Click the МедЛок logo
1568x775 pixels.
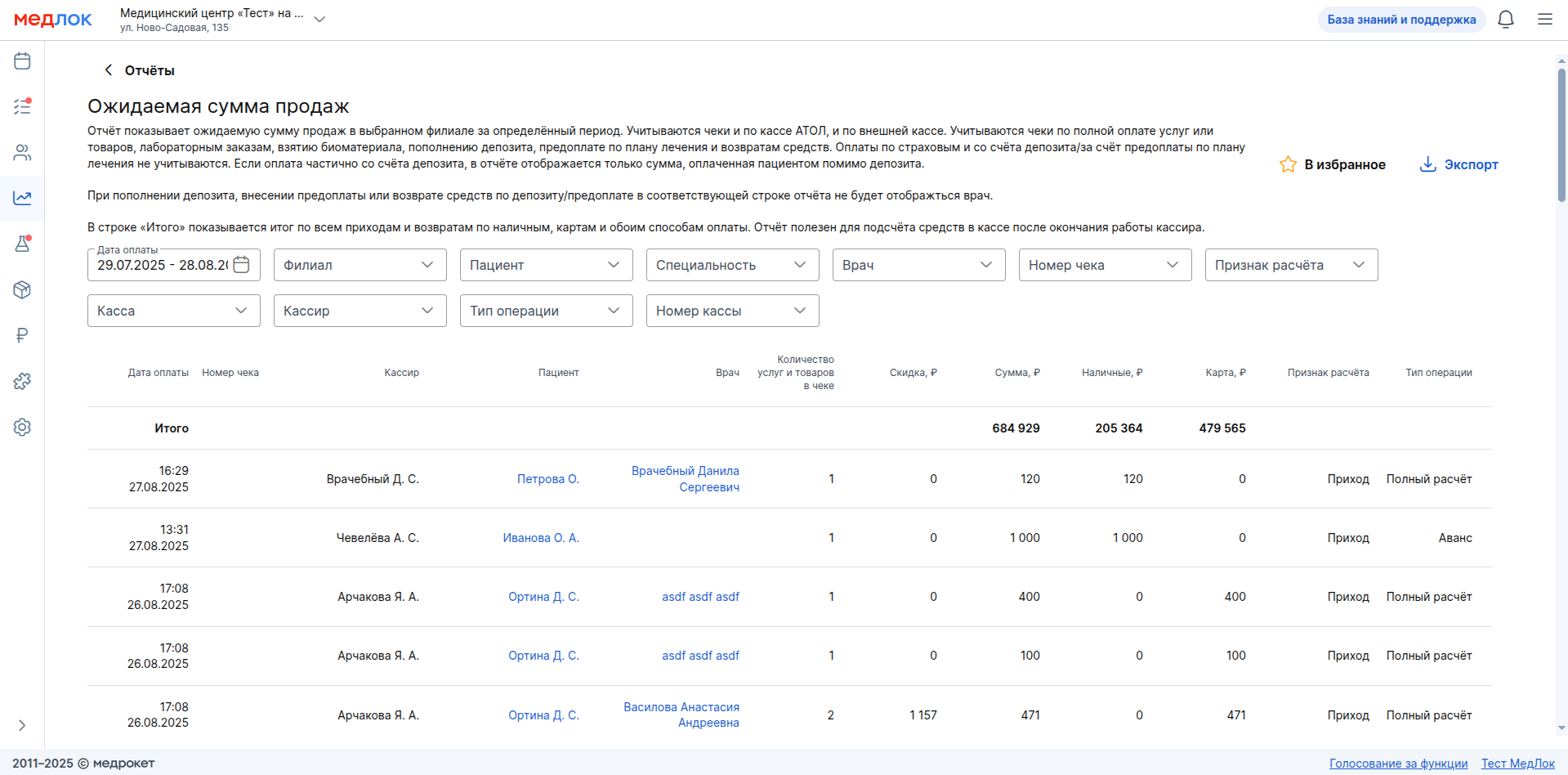pos(53,20)
